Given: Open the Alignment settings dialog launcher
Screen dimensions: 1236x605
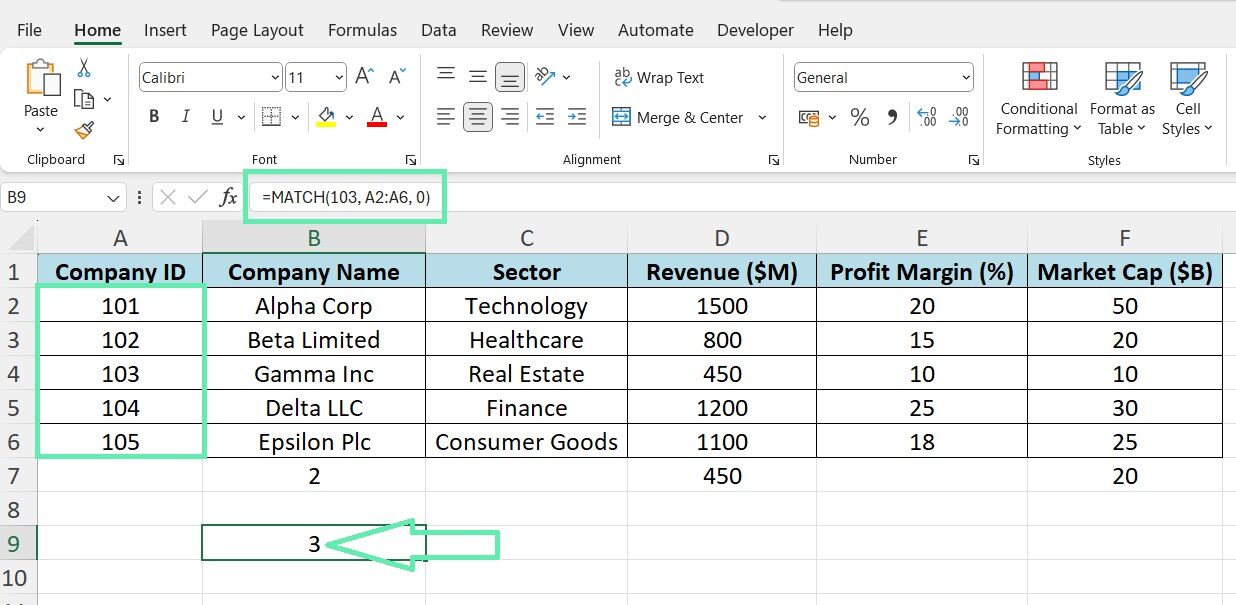Looking at the screenshot, I should 773,160.
